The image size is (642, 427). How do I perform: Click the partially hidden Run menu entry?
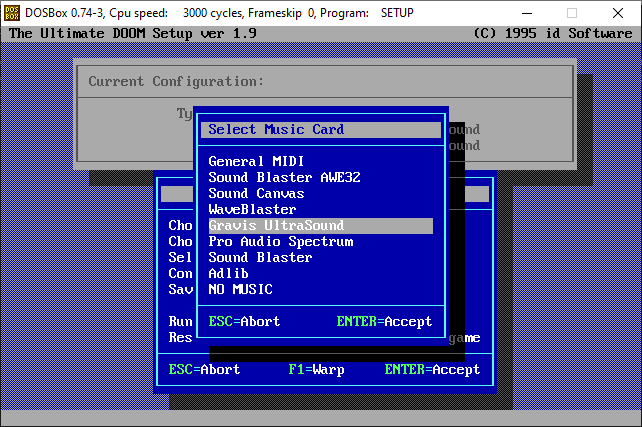pyautogui.click(x=180, y=321)
